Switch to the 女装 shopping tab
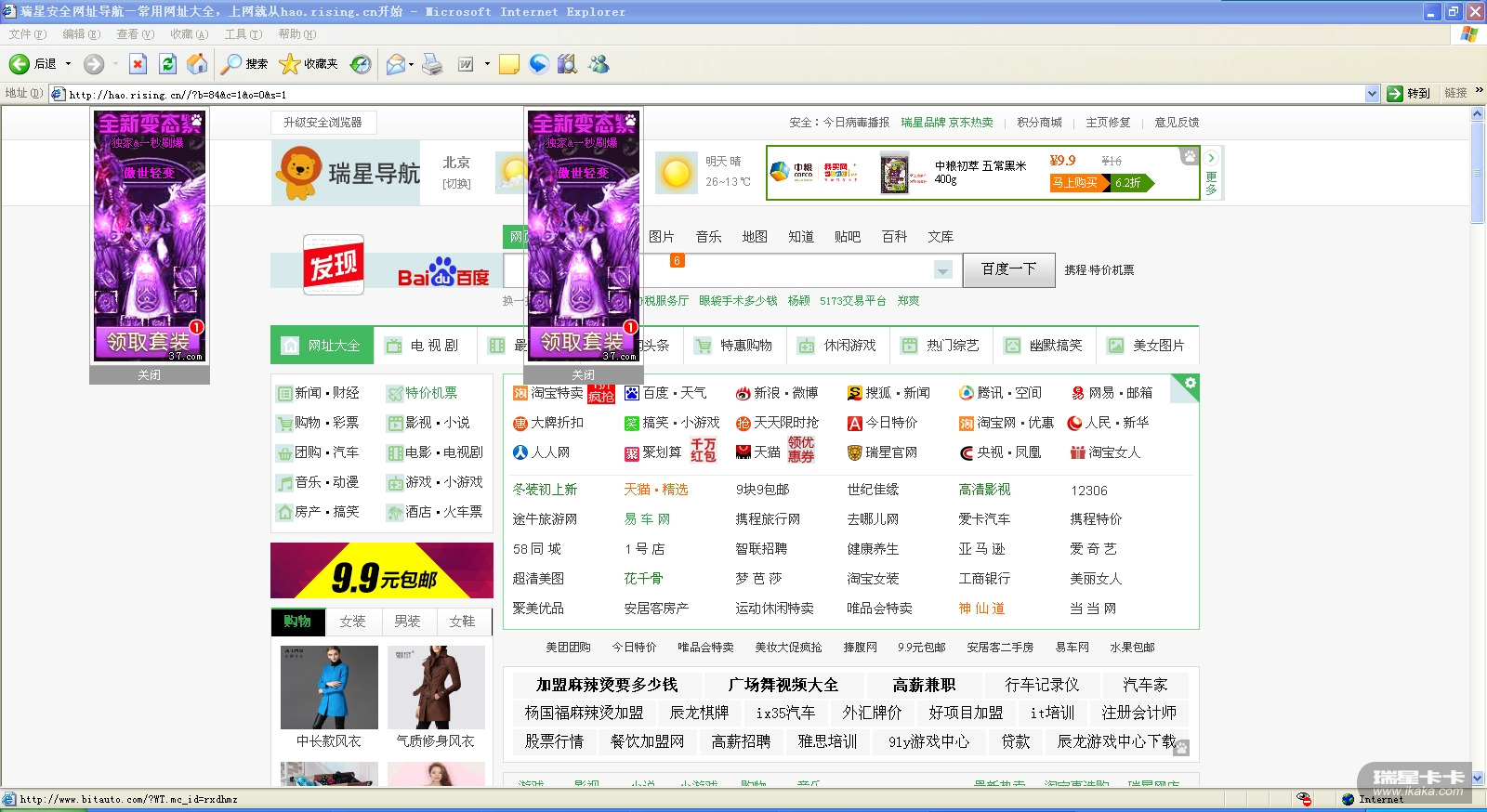 352,622
